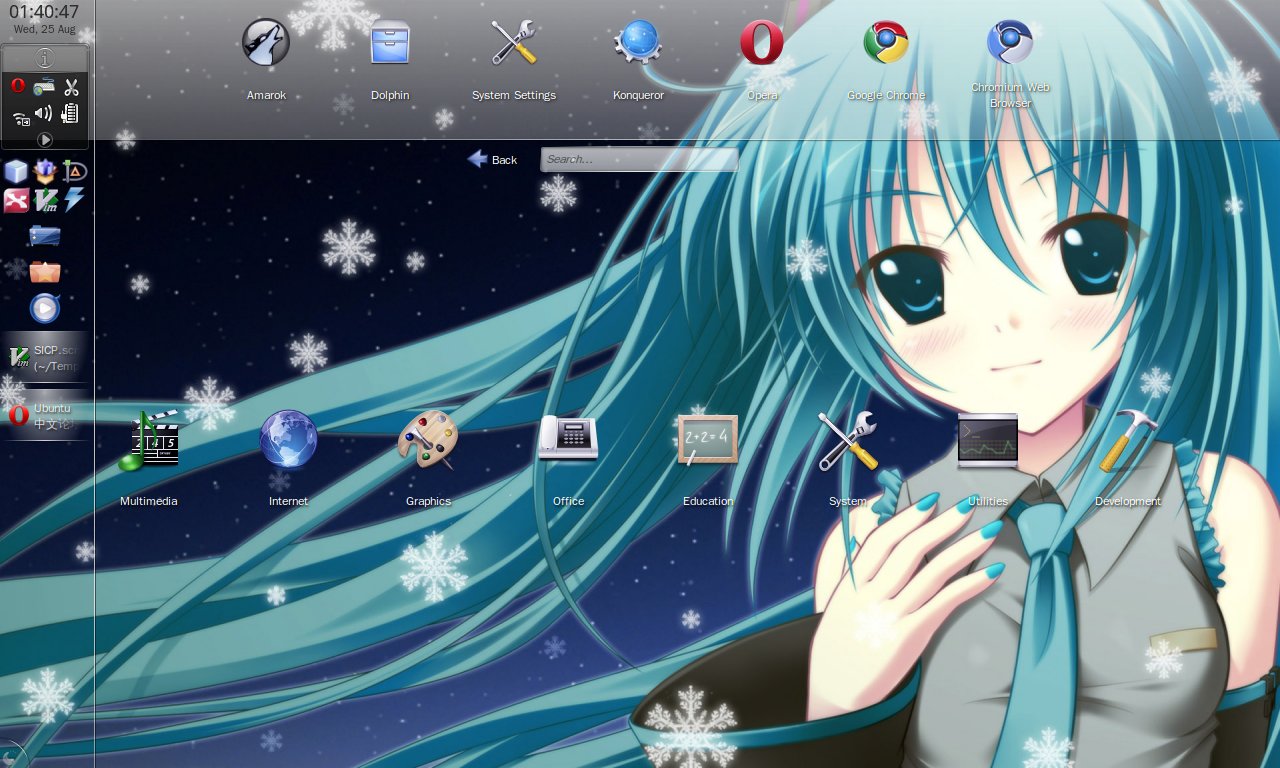Open the blue folder icon in panel

[x=45, y=236]
